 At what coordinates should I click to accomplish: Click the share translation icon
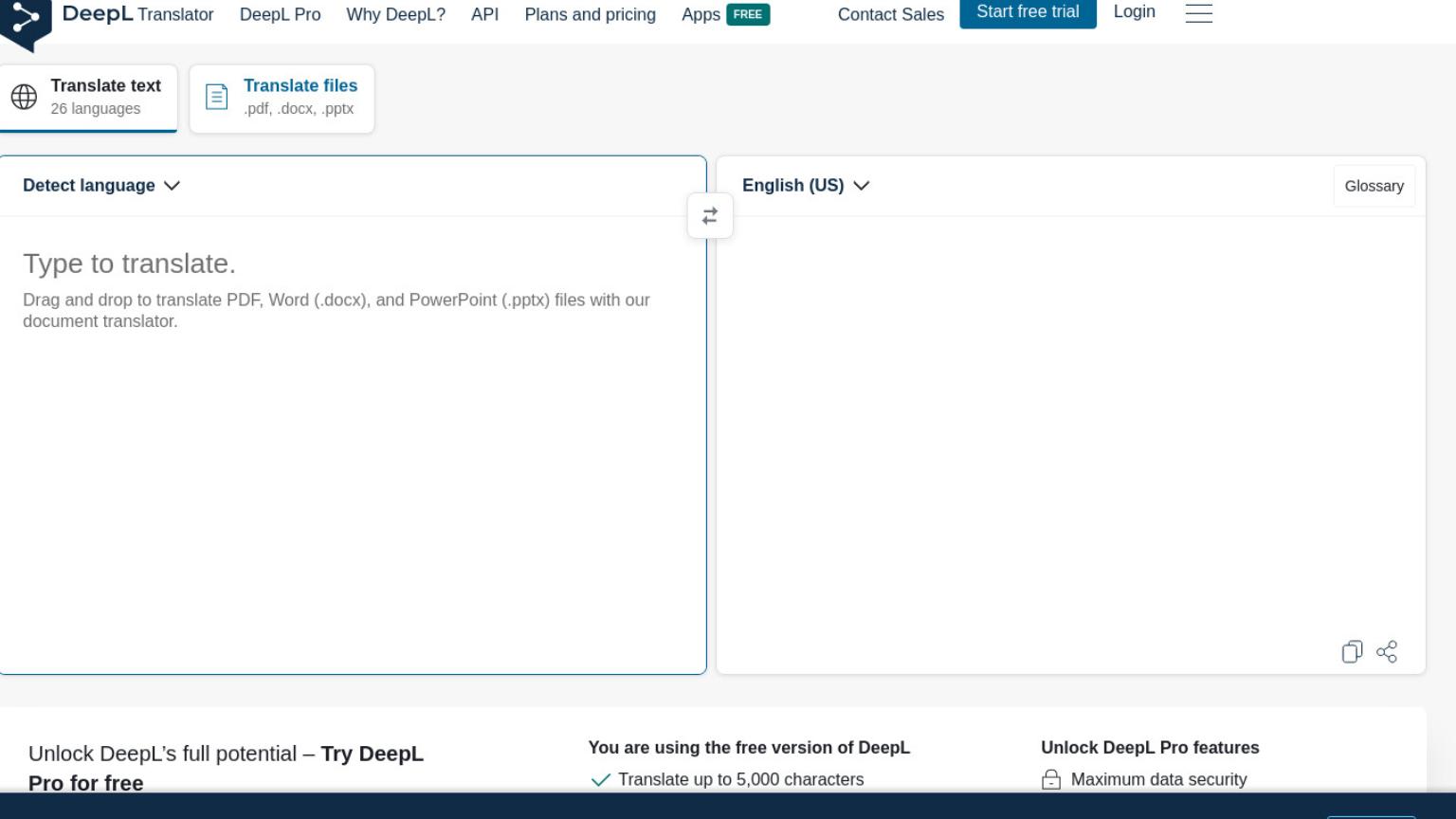pyautogui.click(x=1387, y=651)
